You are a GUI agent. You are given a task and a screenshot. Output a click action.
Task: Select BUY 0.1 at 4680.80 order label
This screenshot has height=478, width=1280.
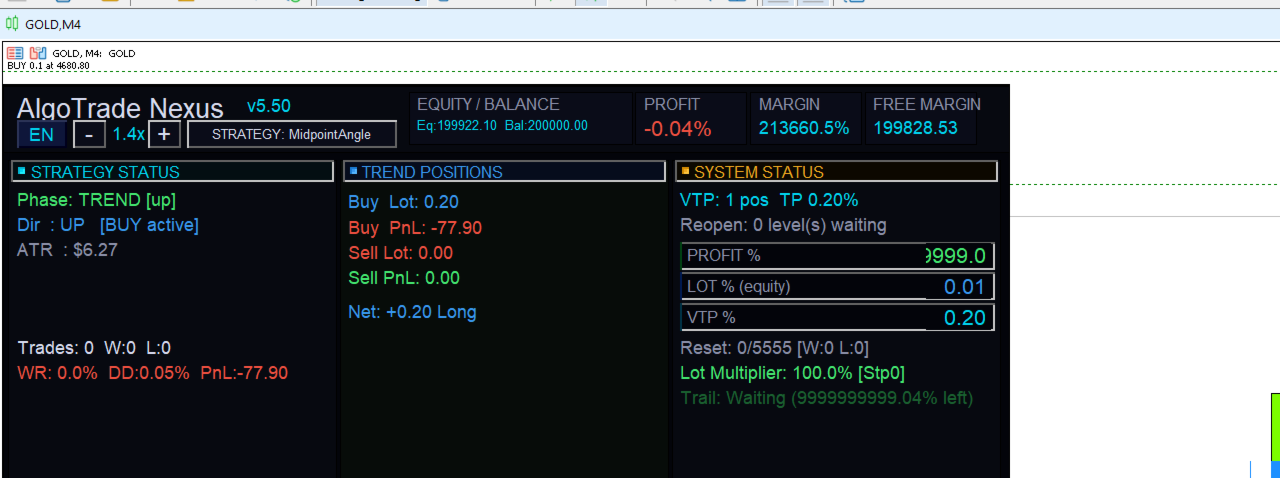pyautogui.click(x=49, y=66)
